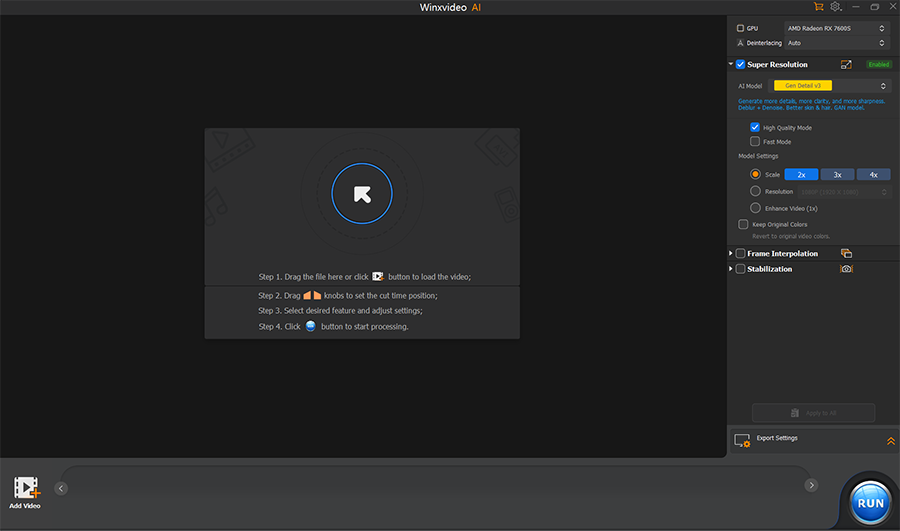Enable the Stabilization checkbox
900x531 pixels.
740,269
